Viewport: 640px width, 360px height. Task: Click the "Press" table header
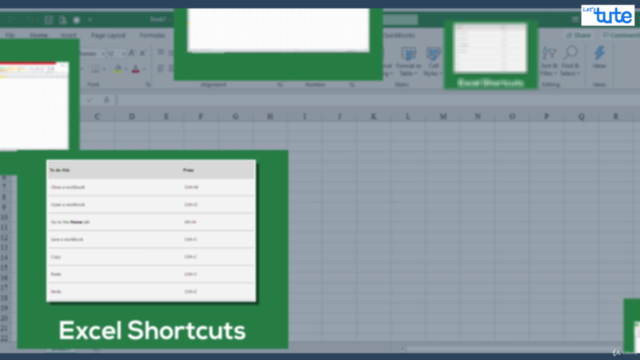[x=188, y=170]
